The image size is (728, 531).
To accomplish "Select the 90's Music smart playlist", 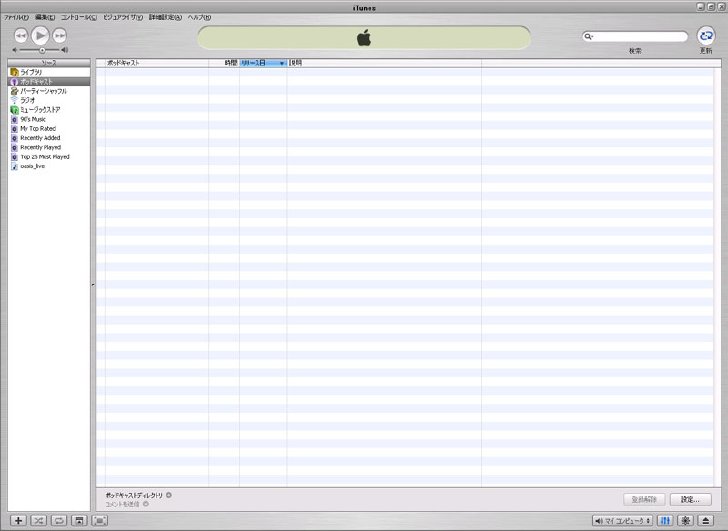I will tap(49, 119).
